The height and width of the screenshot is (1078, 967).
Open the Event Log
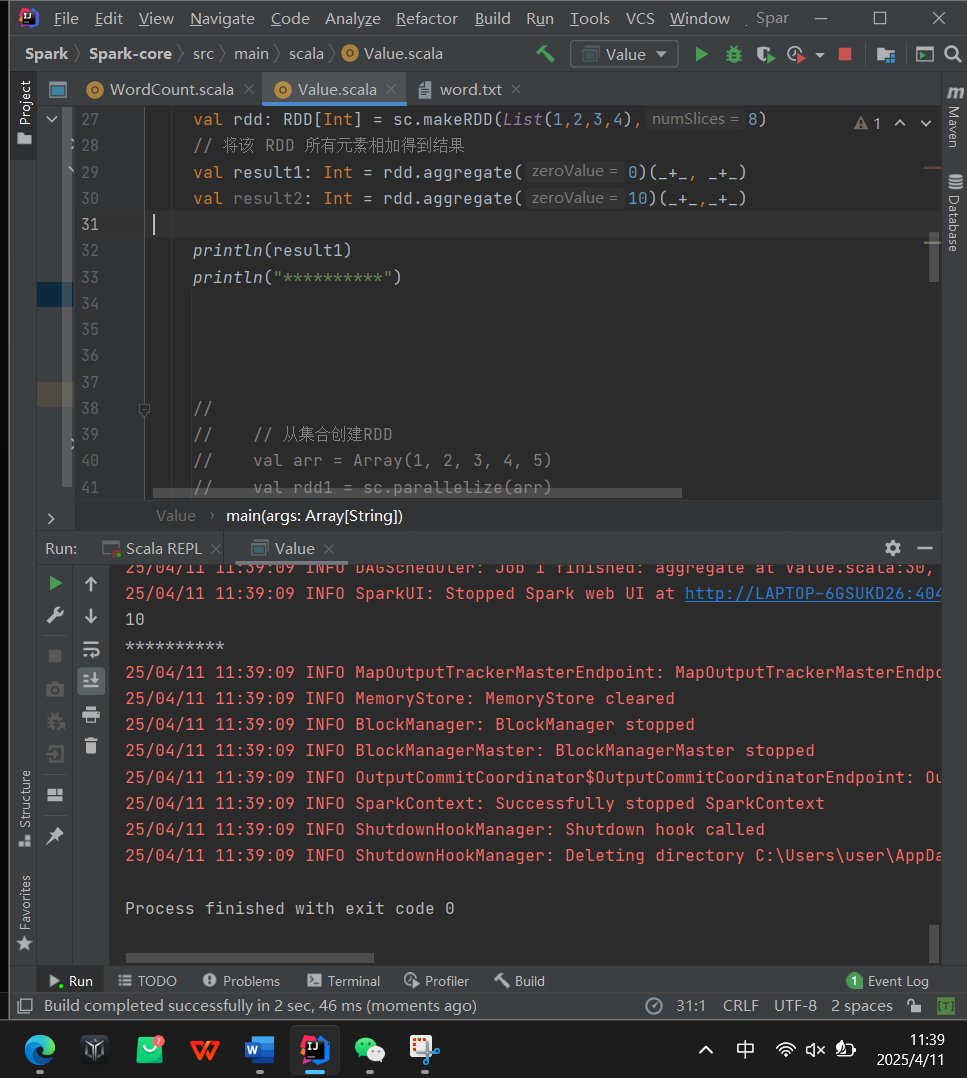[x=888, y=981]
